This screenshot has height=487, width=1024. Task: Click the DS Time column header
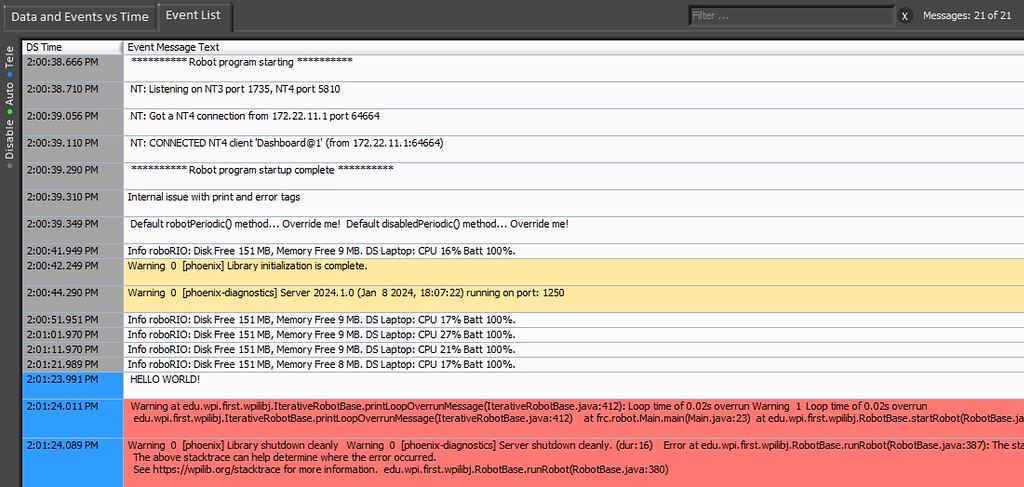[x=70, y=47]
